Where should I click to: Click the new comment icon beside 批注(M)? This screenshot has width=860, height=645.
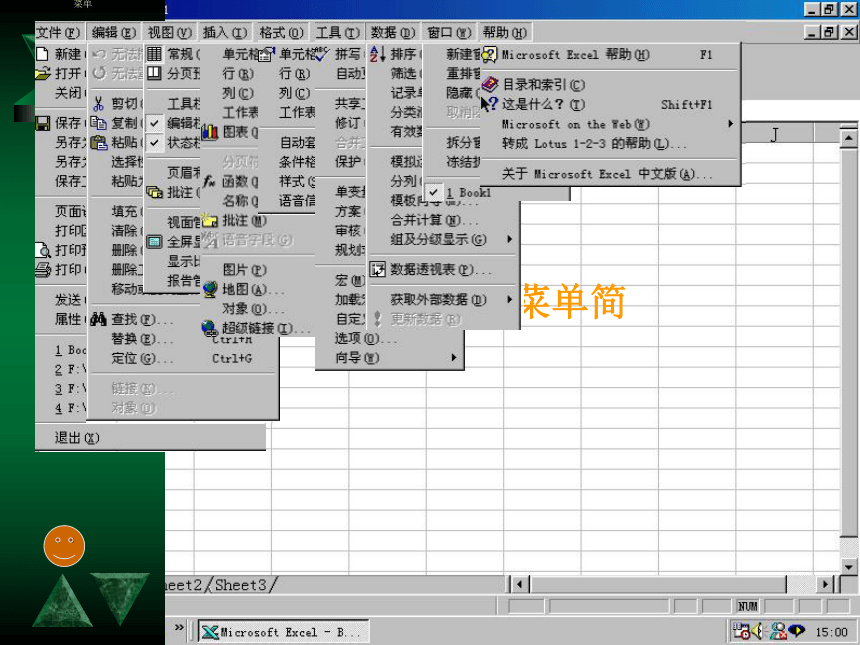(x=210, y=220)
